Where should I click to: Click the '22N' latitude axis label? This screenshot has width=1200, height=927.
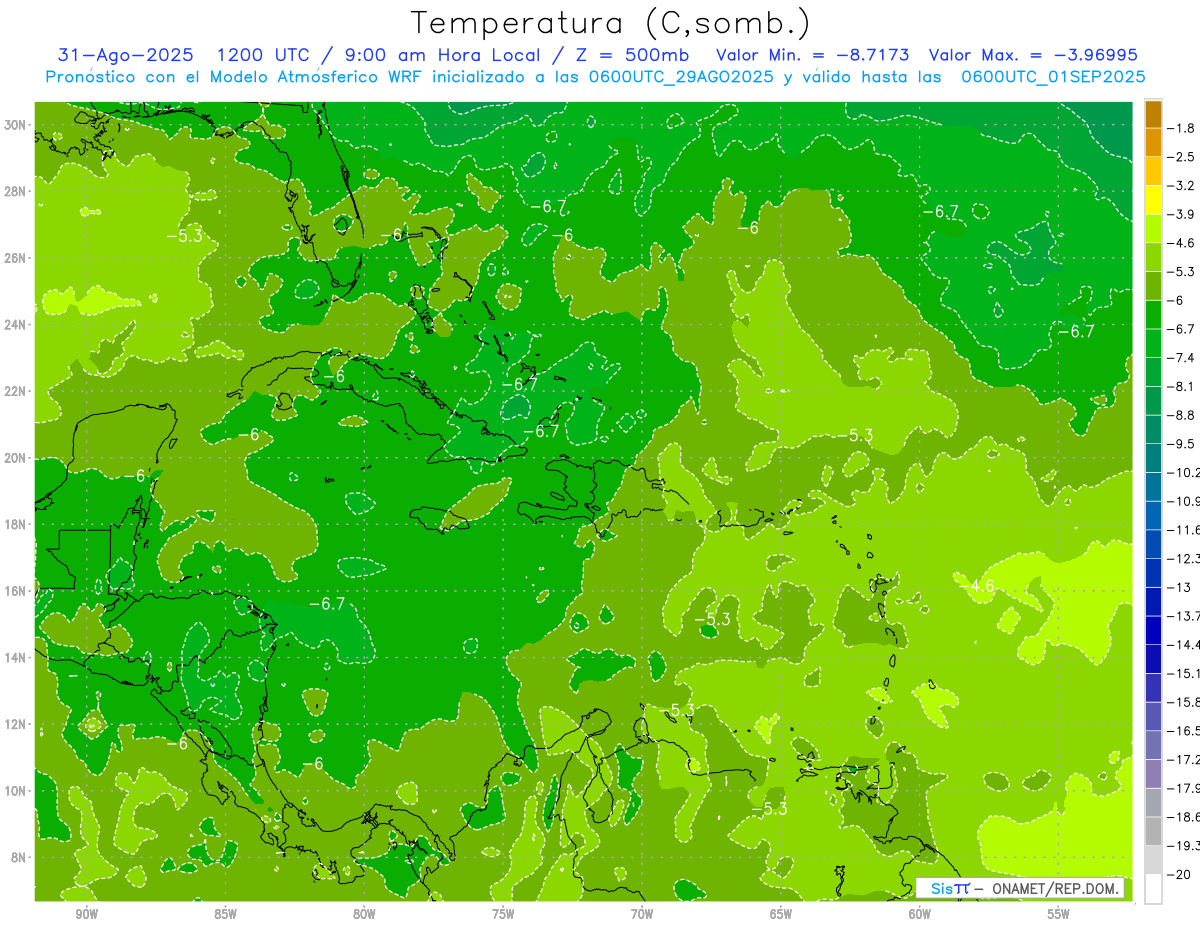coord(15,391)
